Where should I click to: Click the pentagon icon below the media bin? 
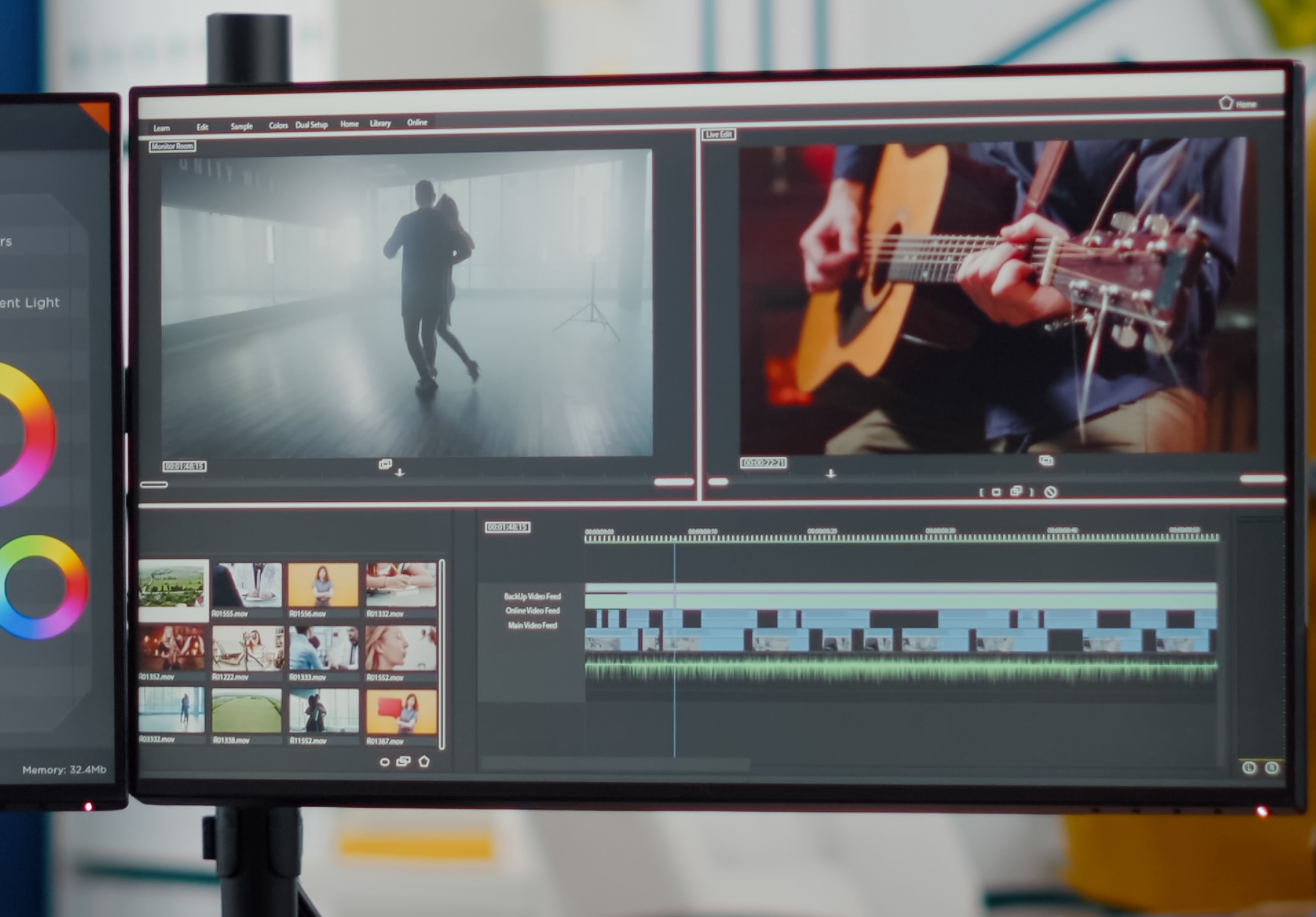click(x=424, y=762)
